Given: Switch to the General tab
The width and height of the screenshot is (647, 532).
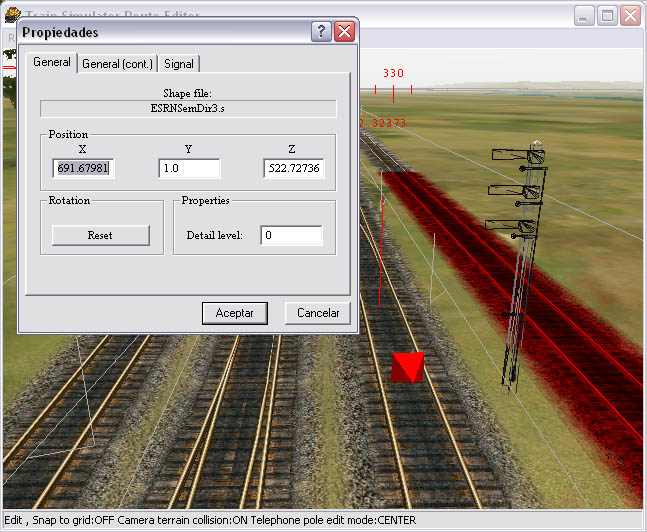Looking at the screenshot, I should (x=52, y=63).
